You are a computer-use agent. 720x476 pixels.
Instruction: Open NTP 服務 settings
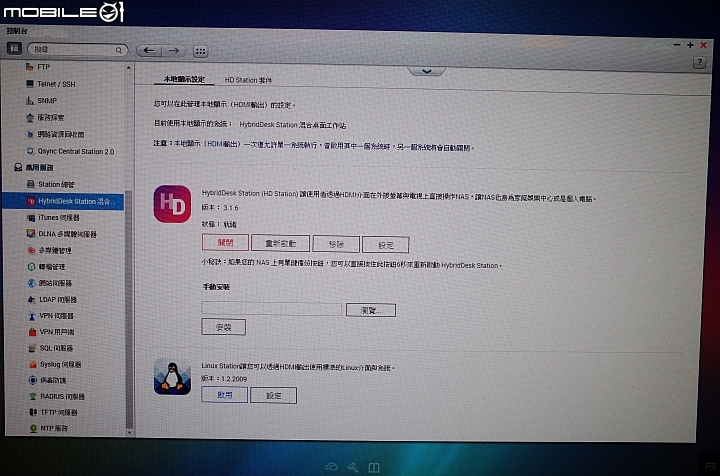pos(49,428)
